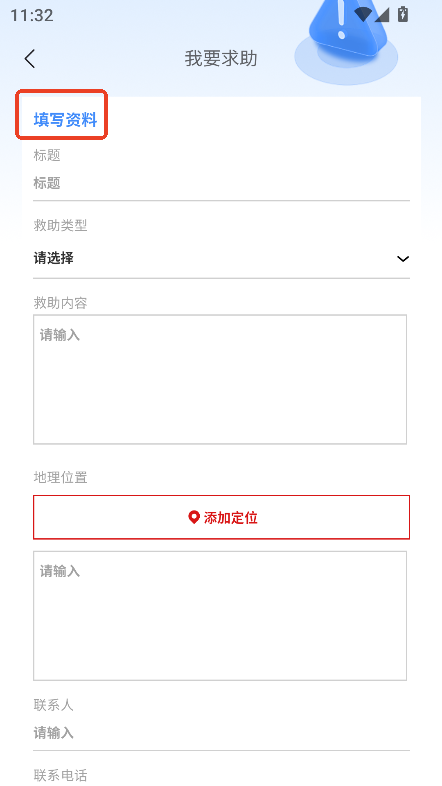Click the red location pin icon
The height and width of the screenshot is (786, 442).
194,517
